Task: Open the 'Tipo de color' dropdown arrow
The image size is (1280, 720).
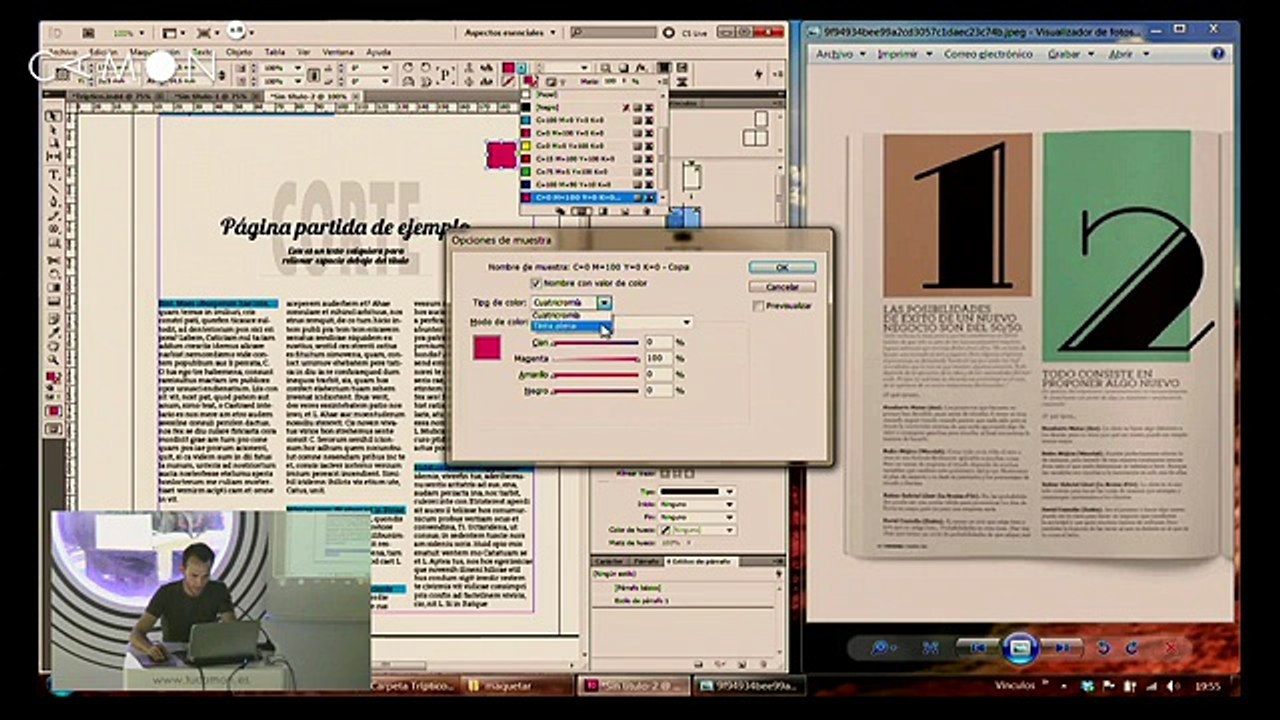Action: click(x=604, y=302)
